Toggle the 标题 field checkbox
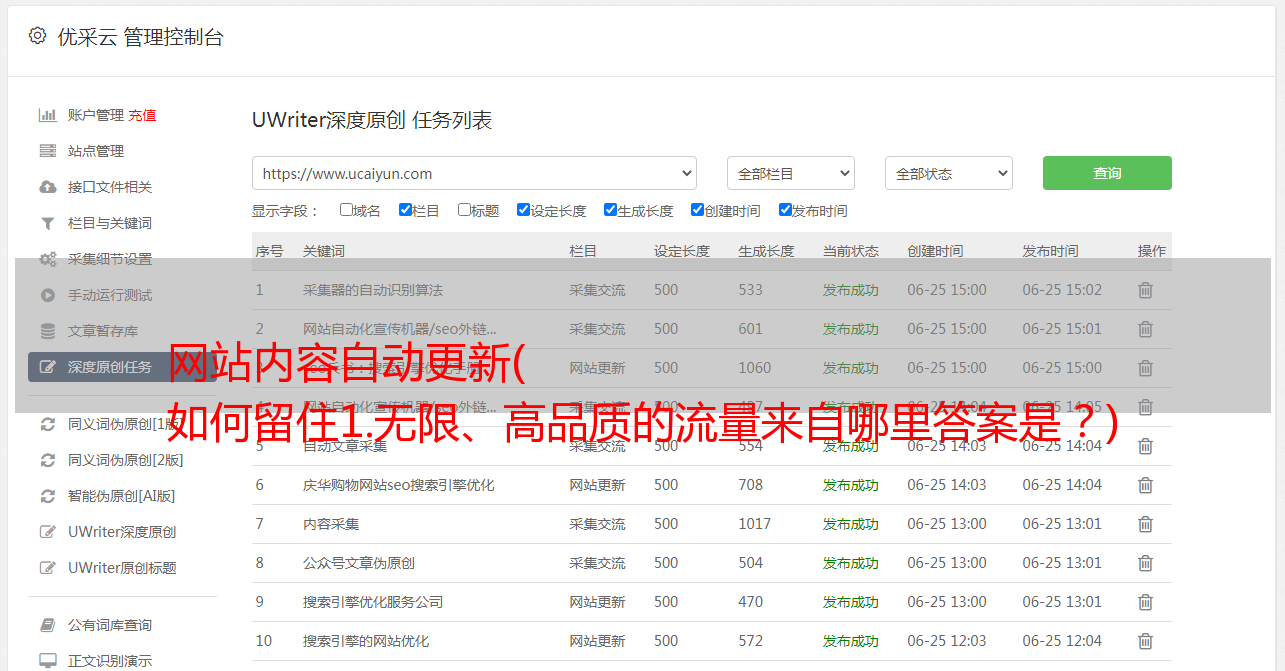Screen dimensions: 1285x671 pos(464,210)
